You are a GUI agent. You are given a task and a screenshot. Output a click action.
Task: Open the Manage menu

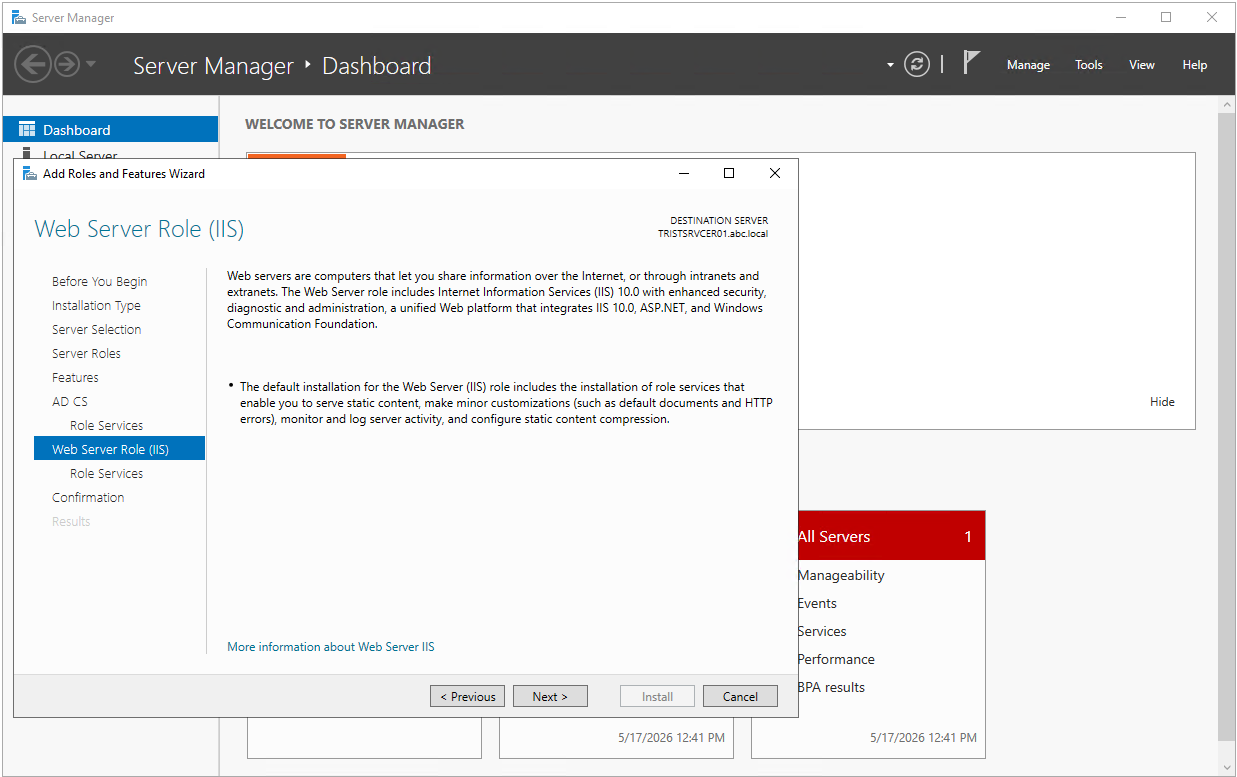click(1028, 65)
